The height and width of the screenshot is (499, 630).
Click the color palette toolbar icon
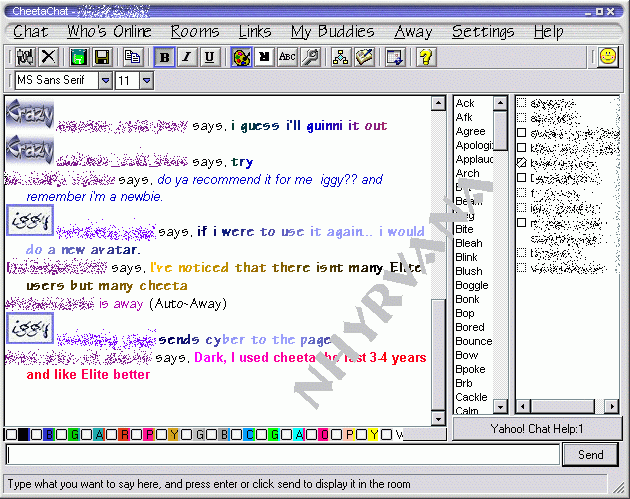coord(241,57)
